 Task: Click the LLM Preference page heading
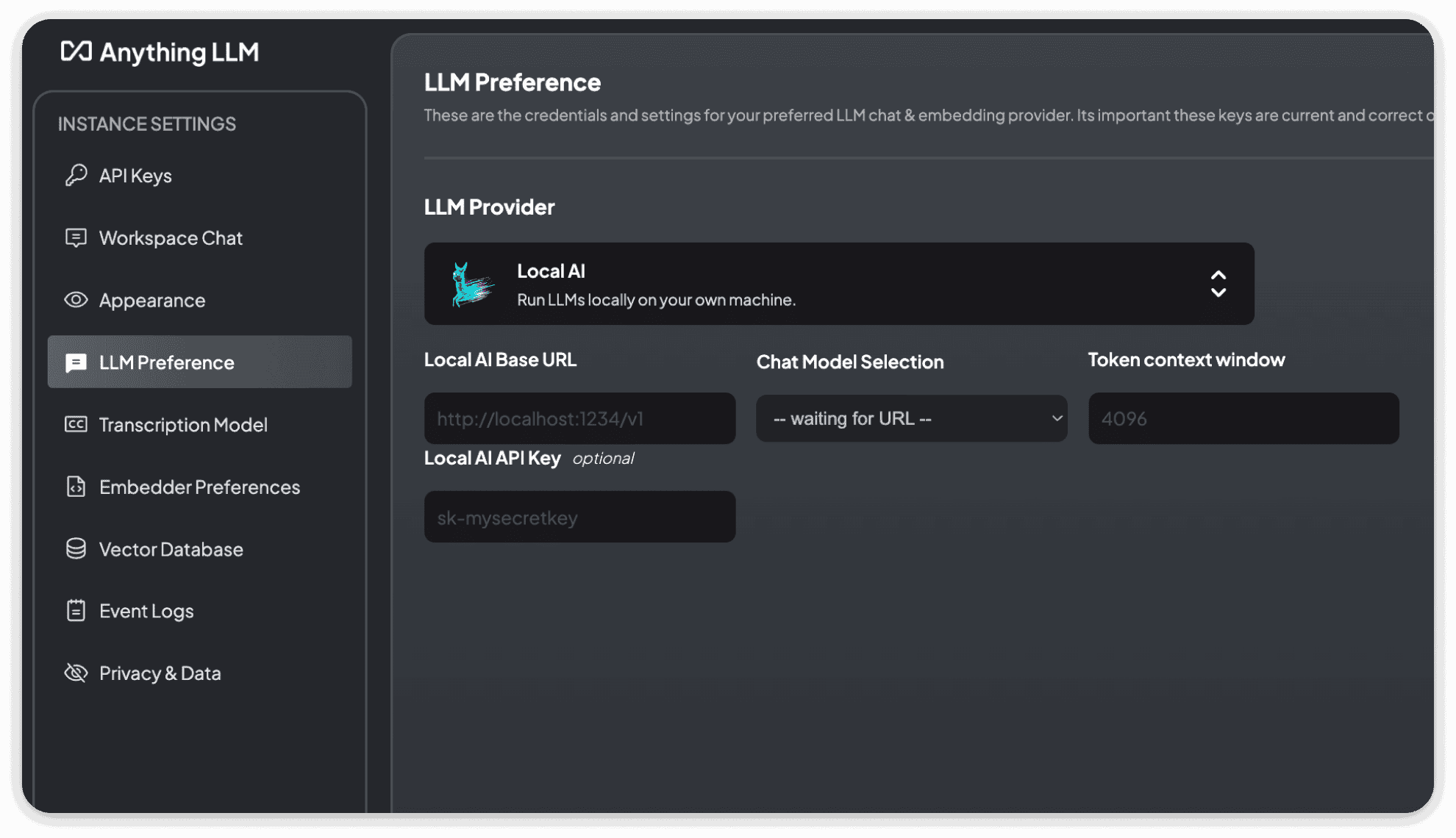pos(512,82)
